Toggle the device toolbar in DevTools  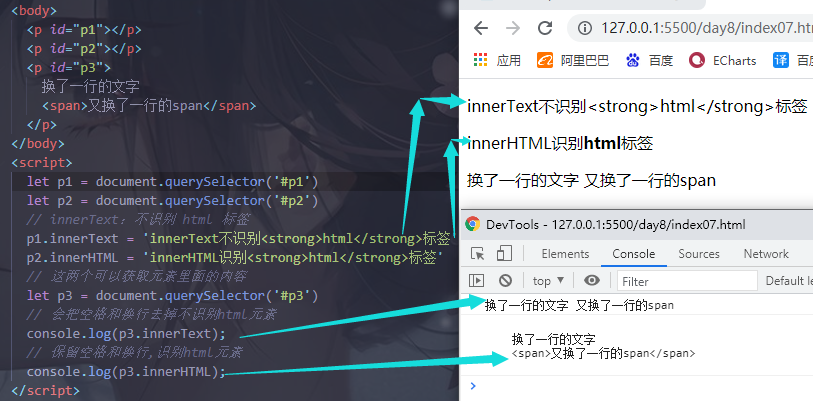(504, 254)
